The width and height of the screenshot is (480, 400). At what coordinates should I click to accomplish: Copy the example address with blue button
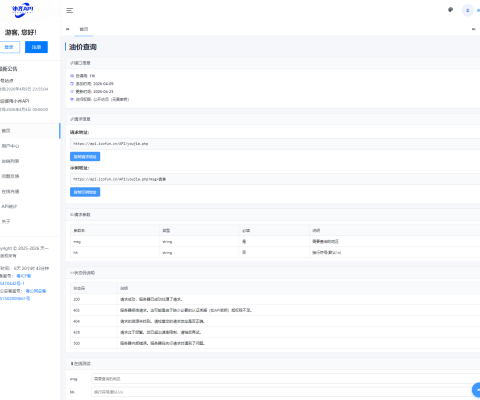click(x=85, y=192)
